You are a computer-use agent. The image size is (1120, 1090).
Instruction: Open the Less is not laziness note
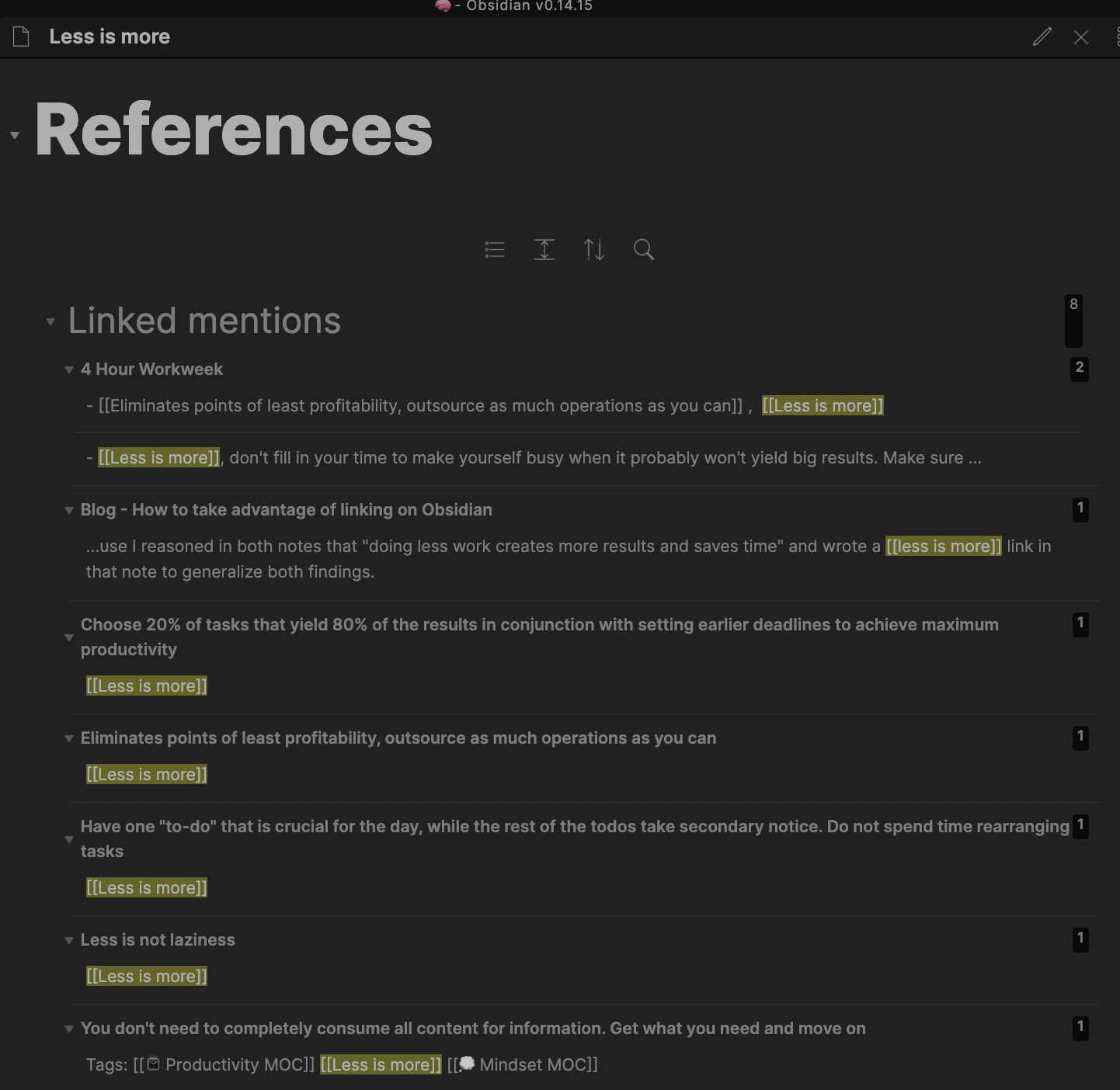click(x=158, y=940)
